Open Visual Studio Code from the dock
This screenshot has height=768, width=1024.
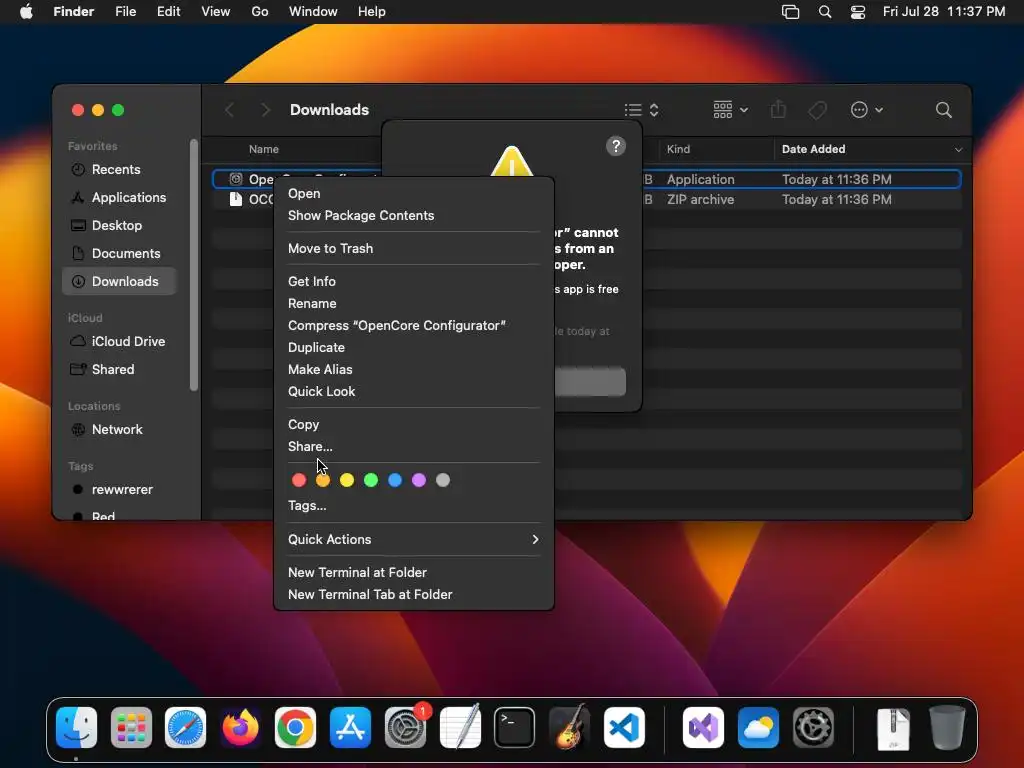tap(624, 728)
